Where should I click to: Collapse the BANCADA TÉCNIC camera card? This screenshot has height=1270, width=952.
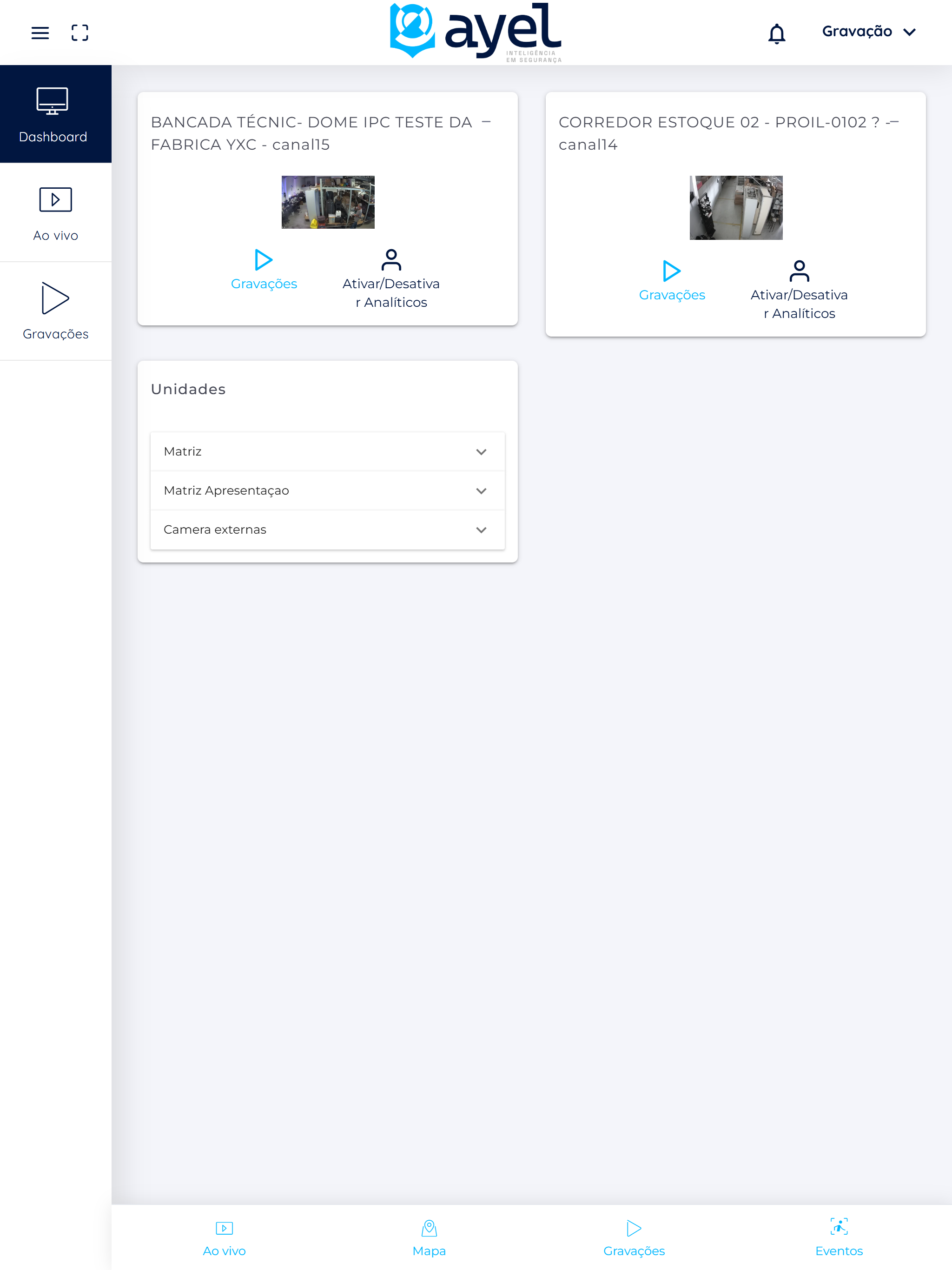click(486, 122)
